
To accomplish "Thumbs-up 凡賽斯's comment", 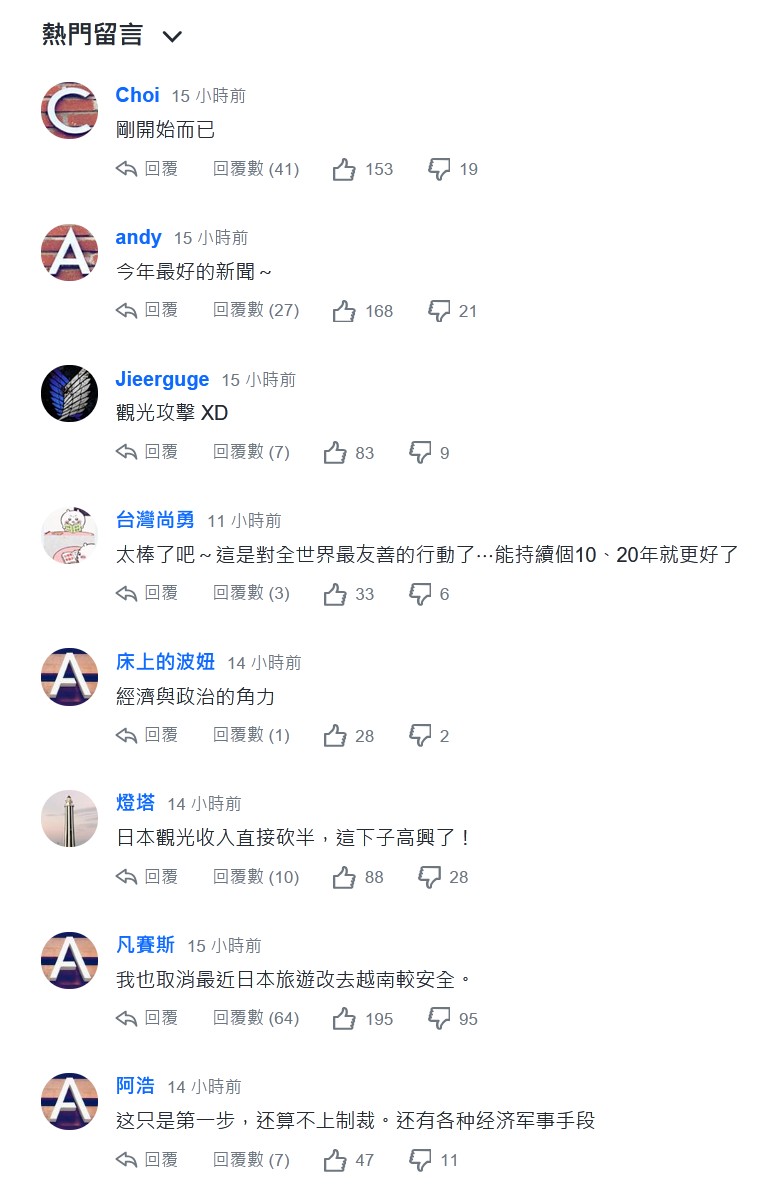I will tap(344, 1019).
